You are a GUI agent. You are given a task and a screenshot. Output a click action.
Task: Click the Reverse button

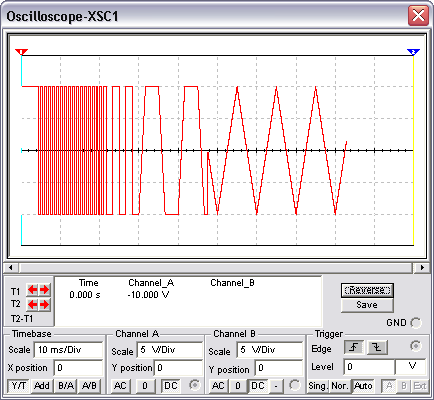[x=367, y=290]
